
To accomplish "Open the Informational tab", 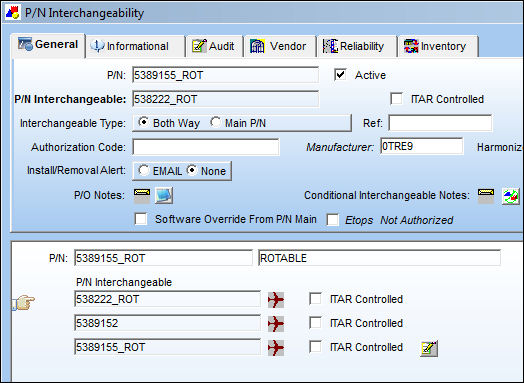I will click(135, 46).
